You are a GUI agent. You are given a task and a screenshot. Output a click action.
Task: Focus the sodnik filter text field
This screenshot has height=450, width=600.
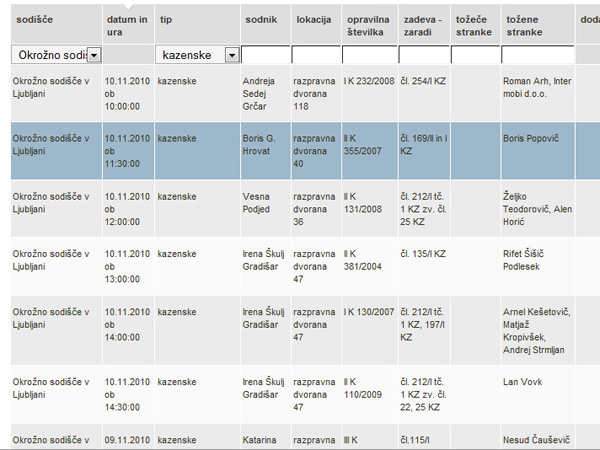click(264, 55)
